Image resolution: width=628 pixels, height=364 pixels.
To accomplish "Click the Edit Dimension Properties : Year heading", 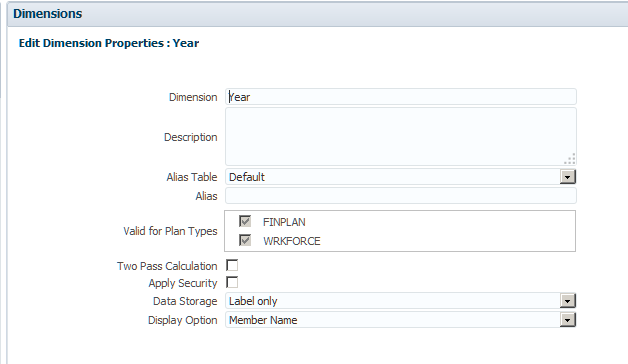I will point(109,43).
